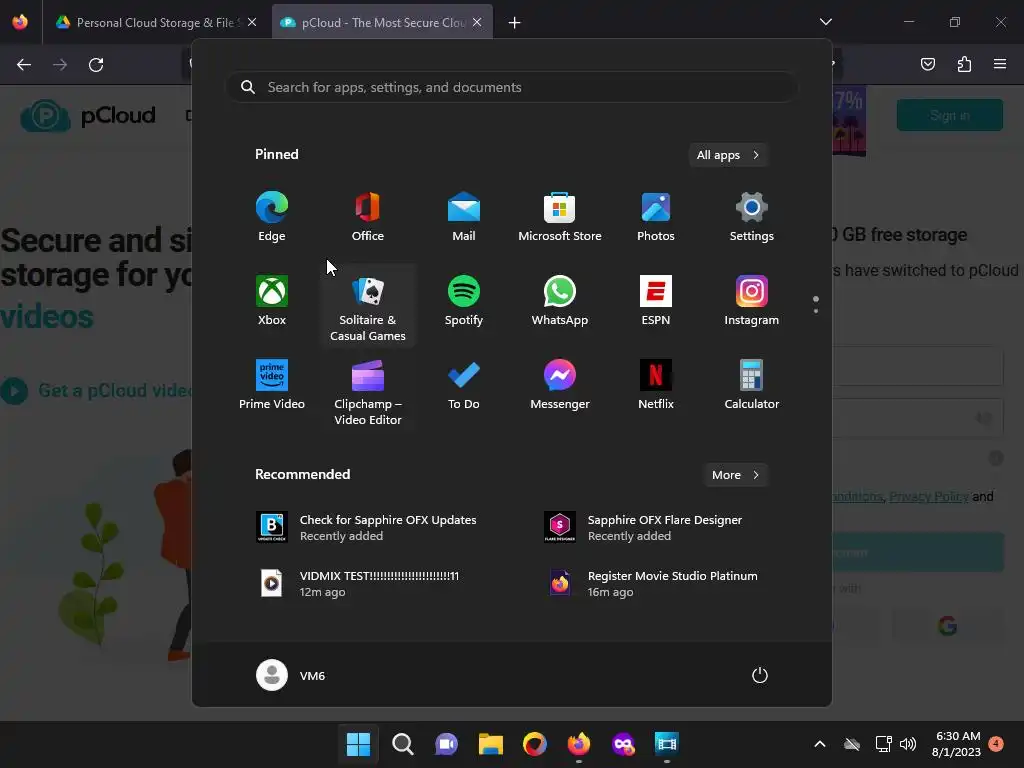This screenshot has width=1024, height=768.
Task: Open a new Firefox tab
Action: pyautogui.click(x=515, y=23)
